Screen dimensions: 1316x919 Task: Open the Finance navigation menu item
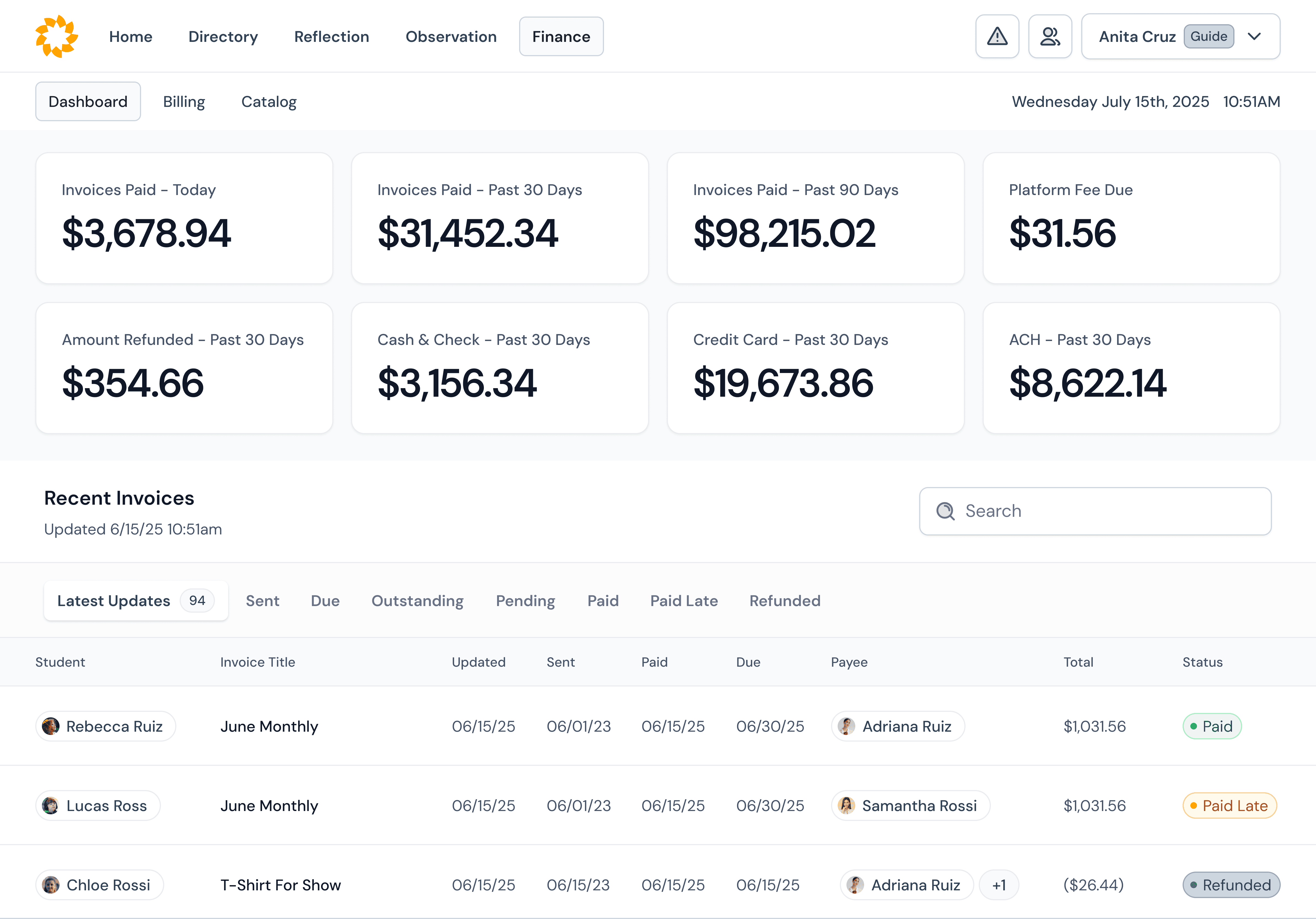[x=560, y=37]
